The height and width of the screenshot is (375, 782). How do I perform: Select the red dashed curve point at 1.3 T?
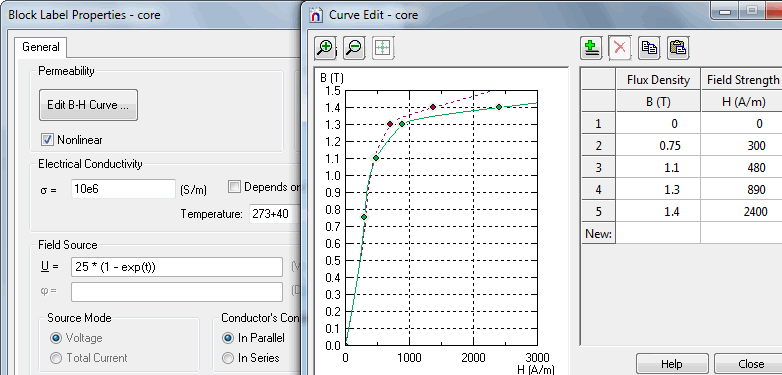click(x=390, y=124)
